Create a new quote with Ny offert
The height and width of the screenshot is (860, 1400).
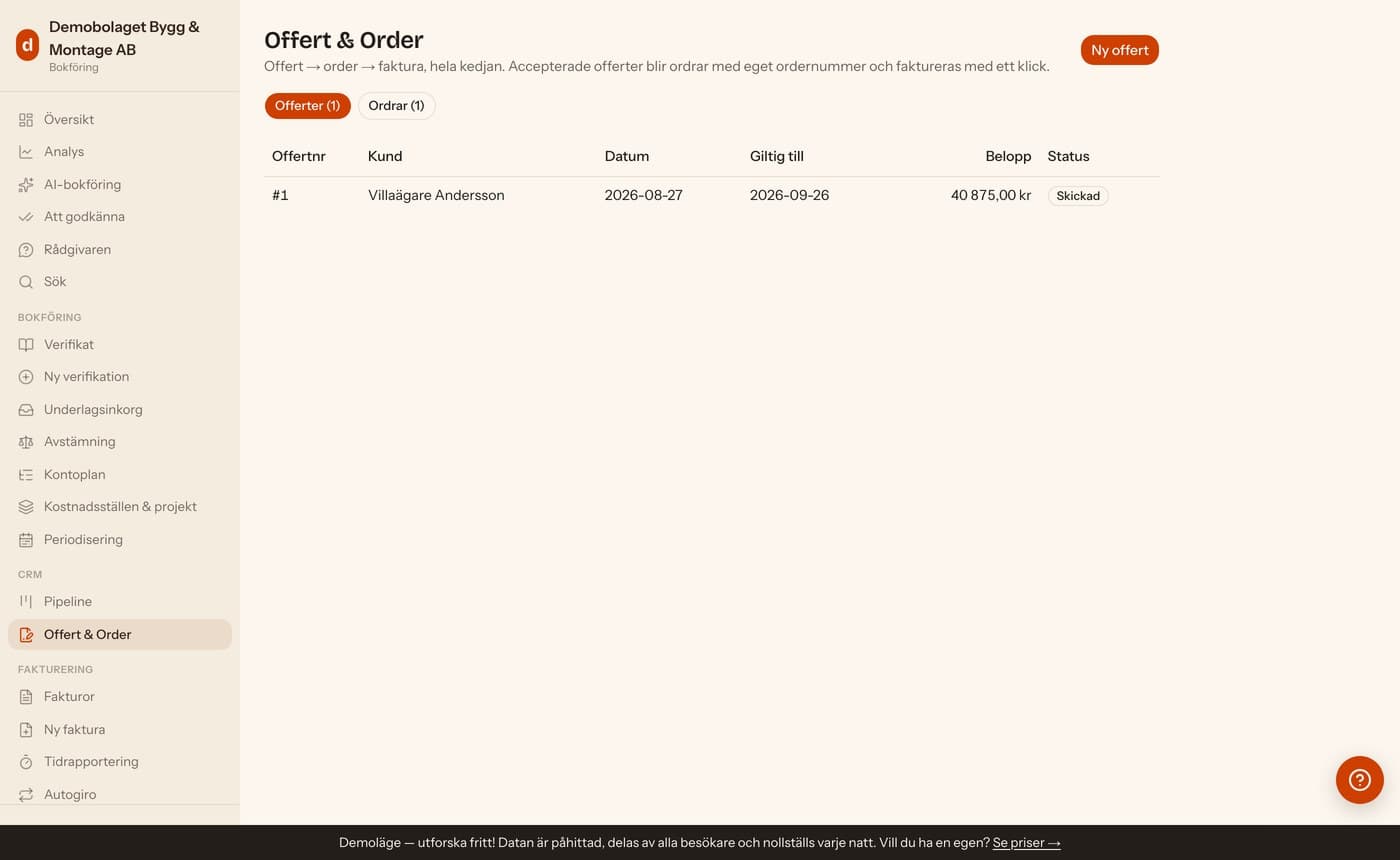1120,50
